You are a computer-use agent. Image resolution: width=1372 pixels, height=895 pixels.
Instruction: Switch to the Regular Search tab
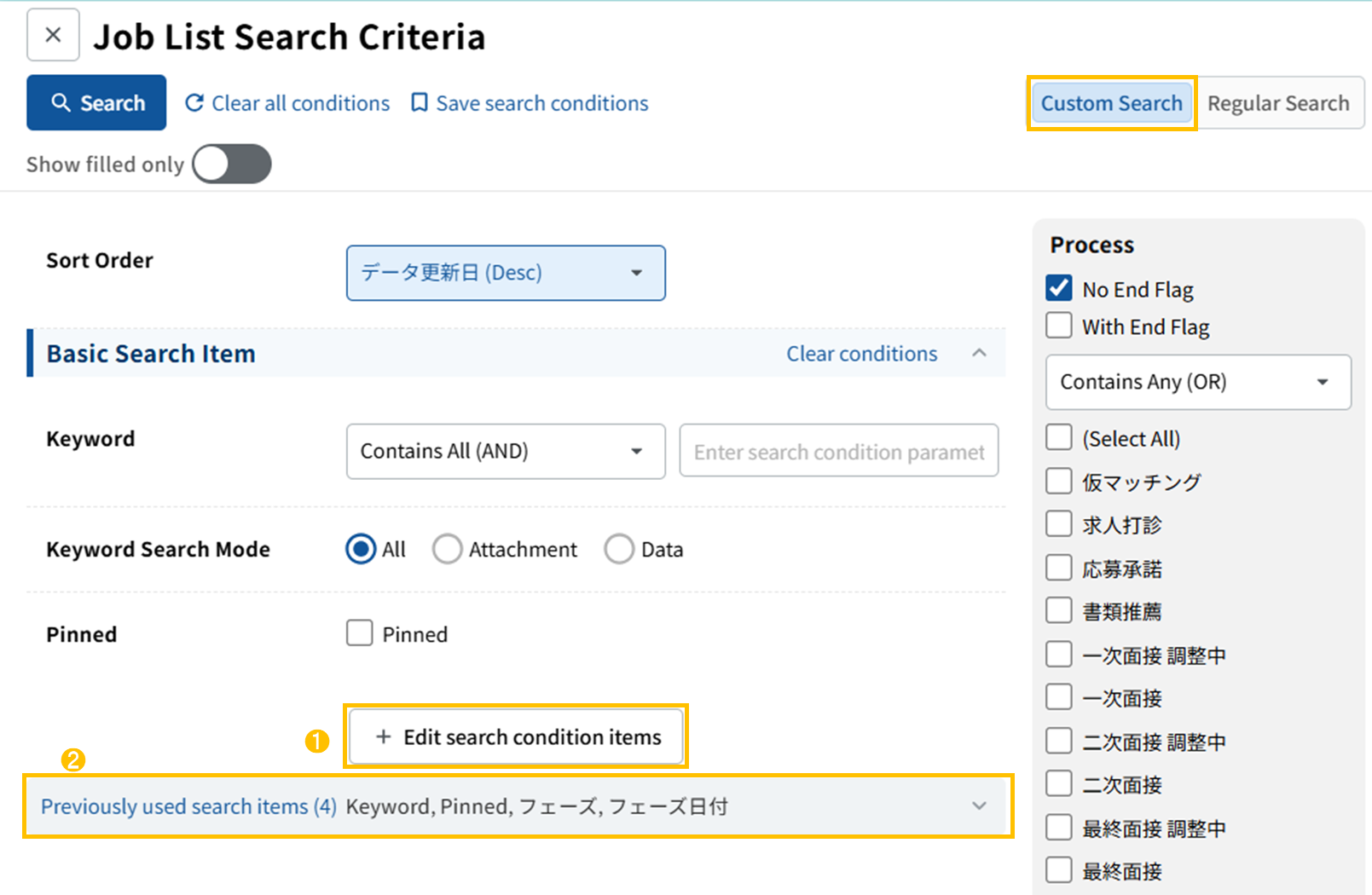1277,103
